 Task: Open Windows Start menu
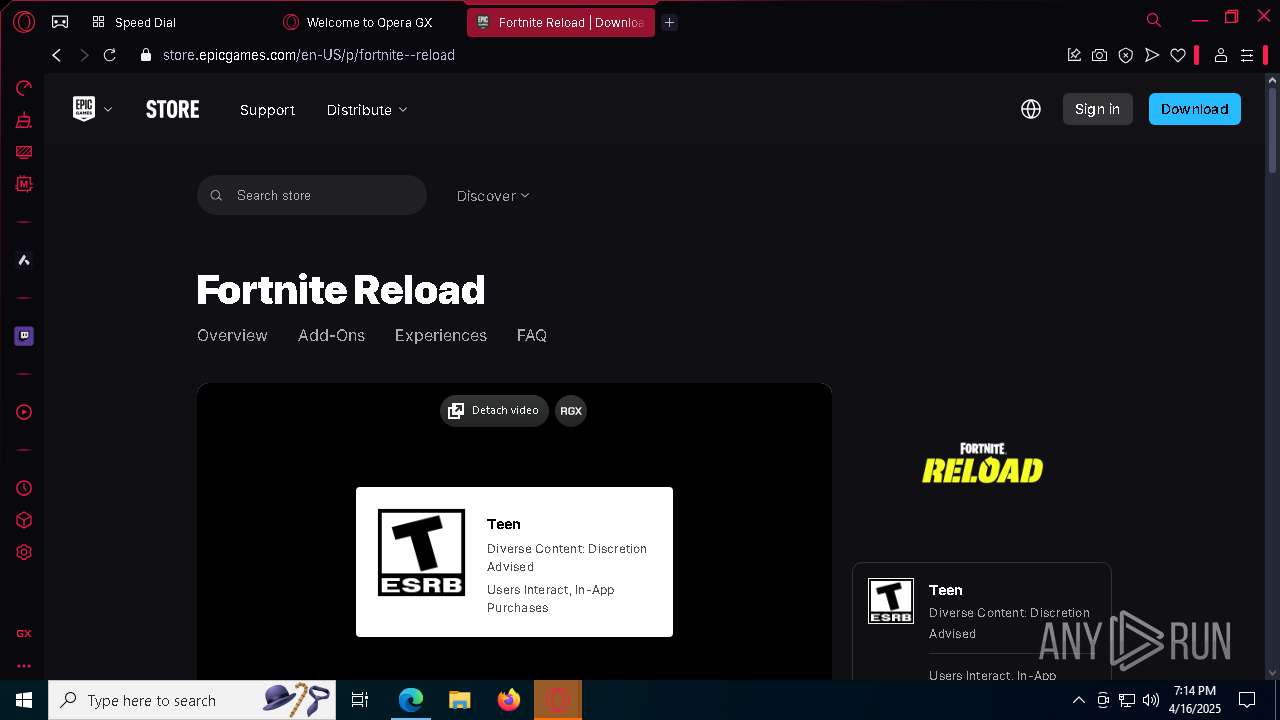point(24,700)
